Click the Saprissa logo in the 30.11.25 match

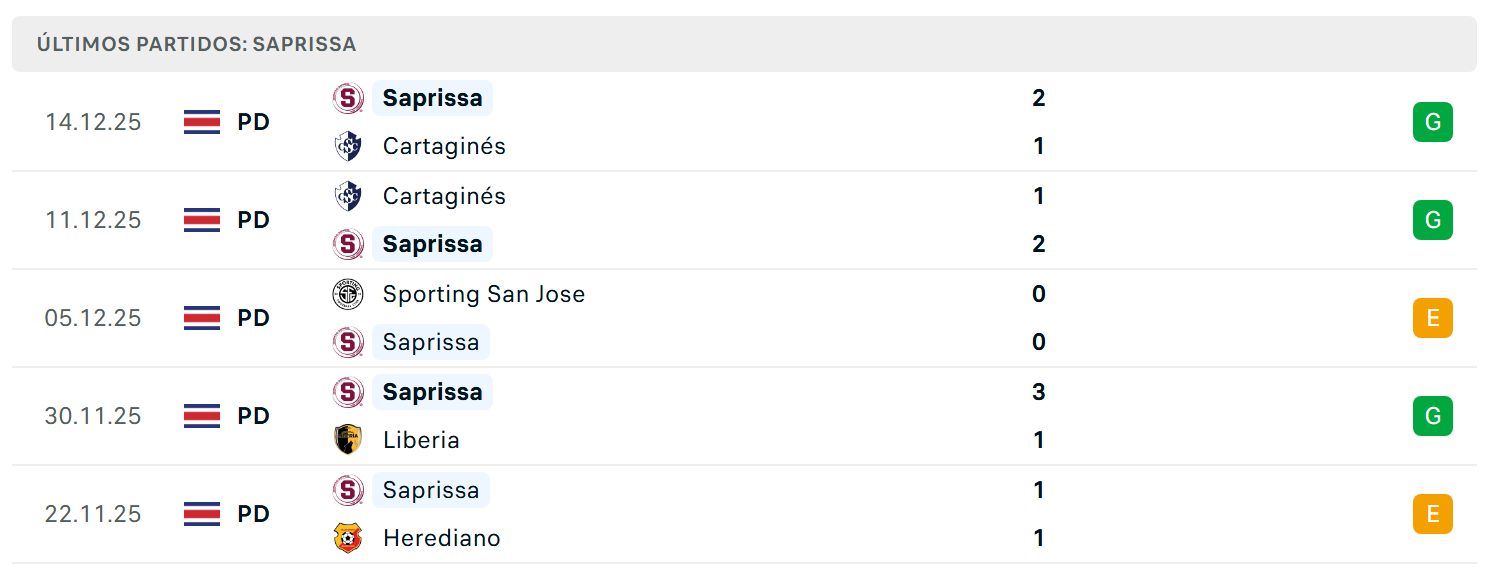coord(348,392)
